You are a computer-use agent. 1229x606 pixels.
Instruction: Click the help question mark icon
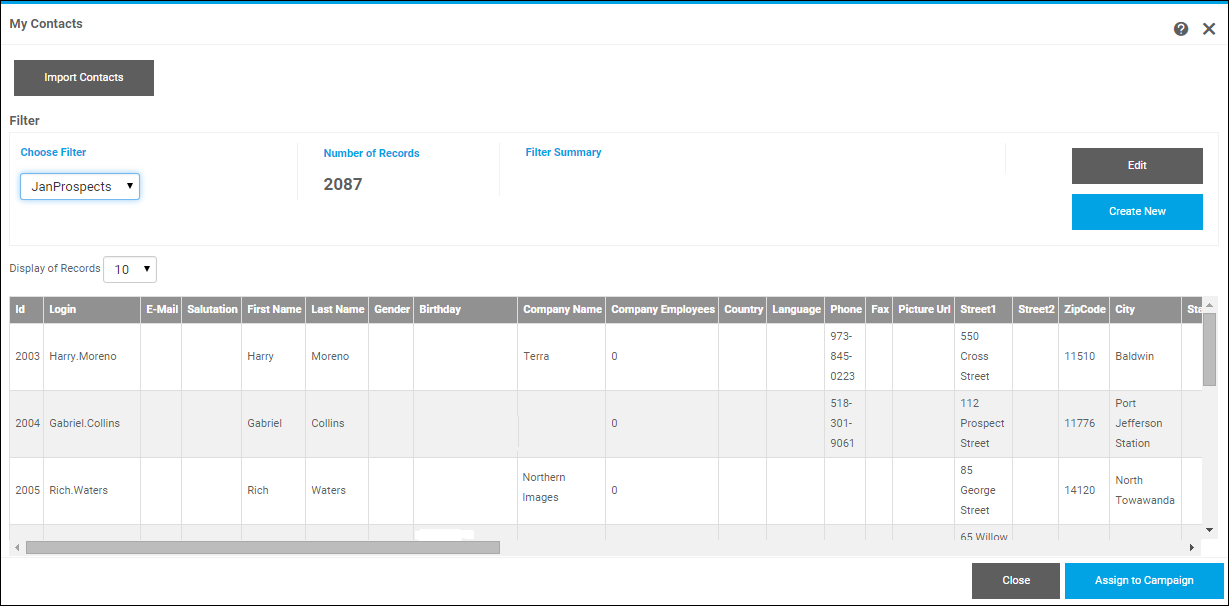coord(1181,29)
